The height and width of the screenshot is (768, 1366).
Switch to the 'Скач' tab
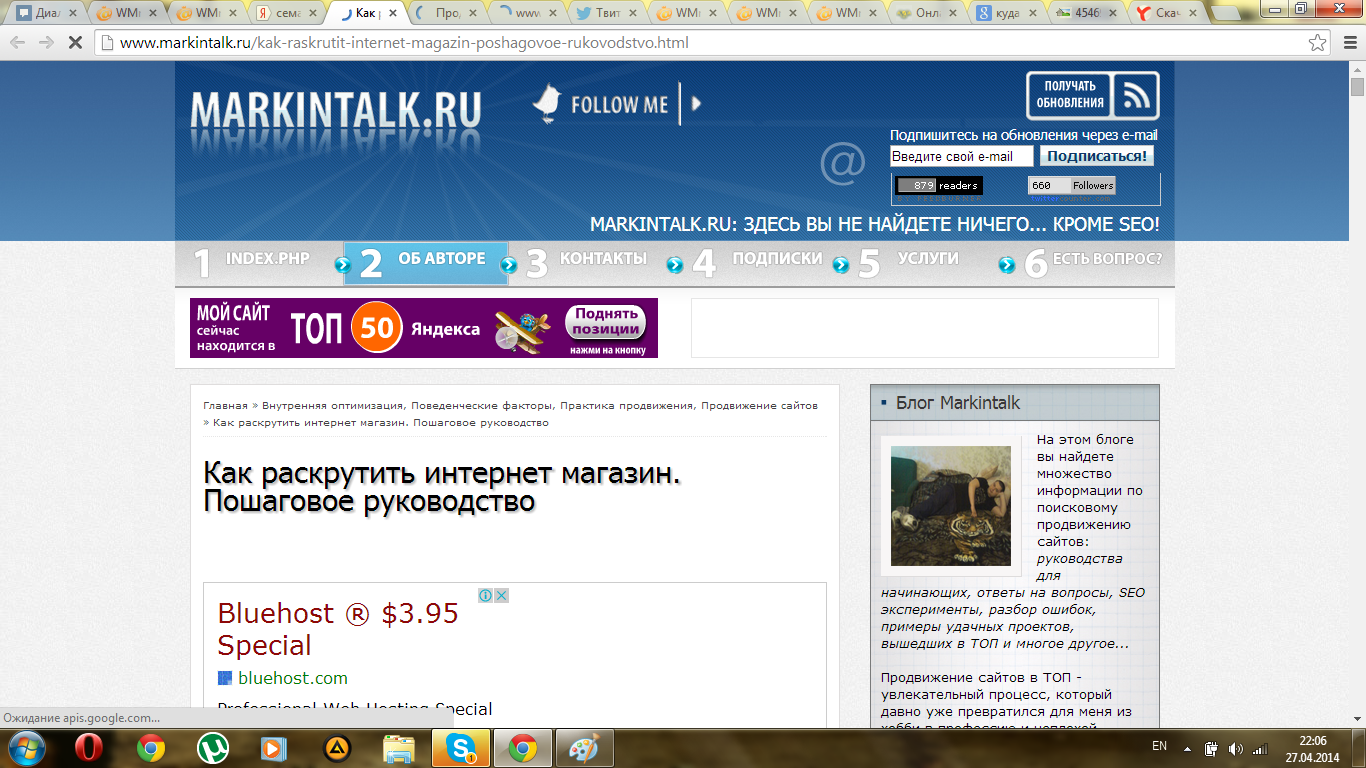[1166, 13]
